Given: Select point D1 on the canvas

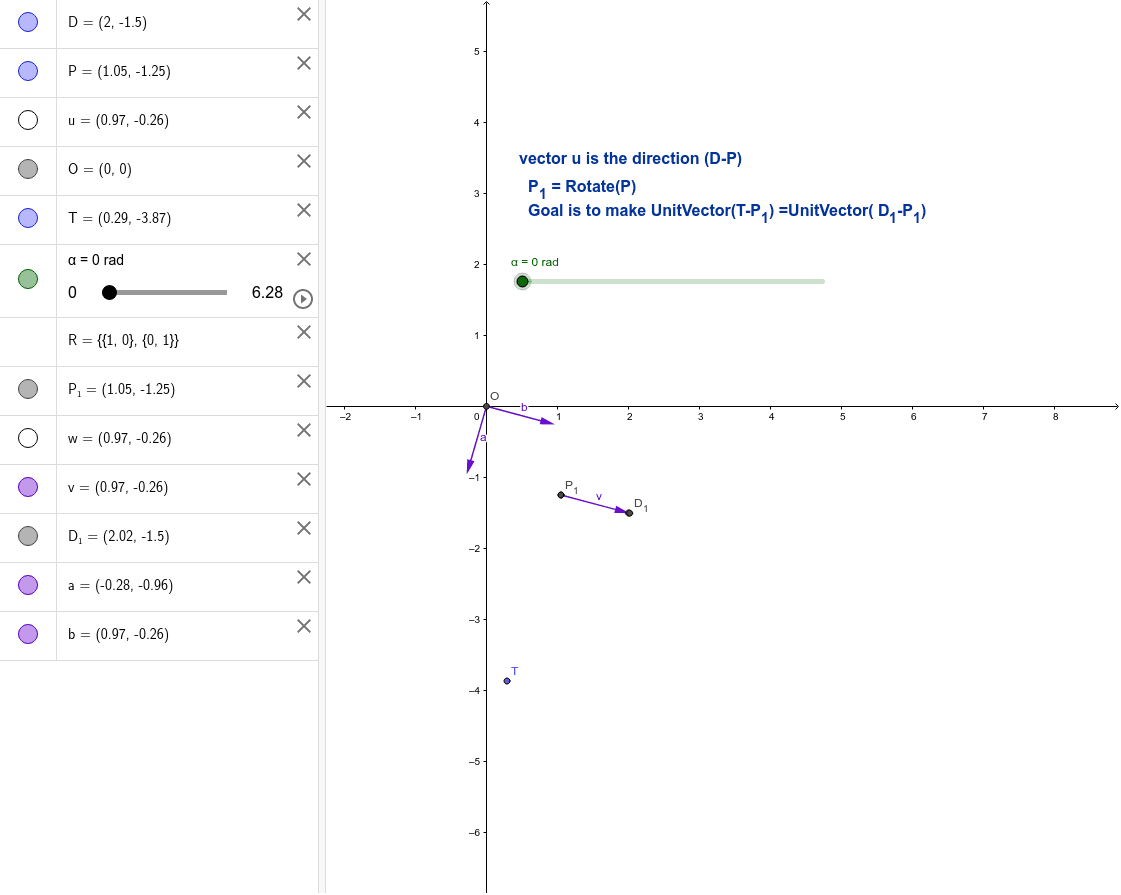Looking at the screenshot, I should pyautogui.click(x=629, y=512).
